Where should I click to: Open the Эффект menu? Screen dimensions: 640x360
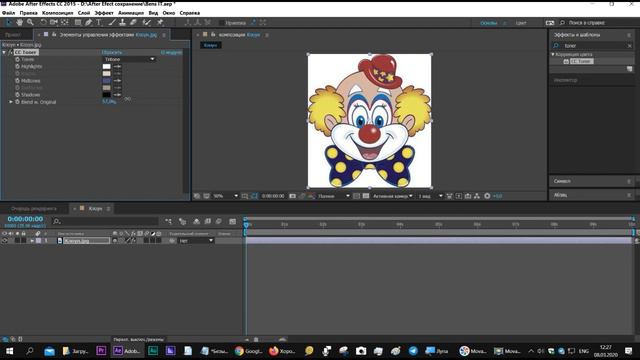point(104,13)
